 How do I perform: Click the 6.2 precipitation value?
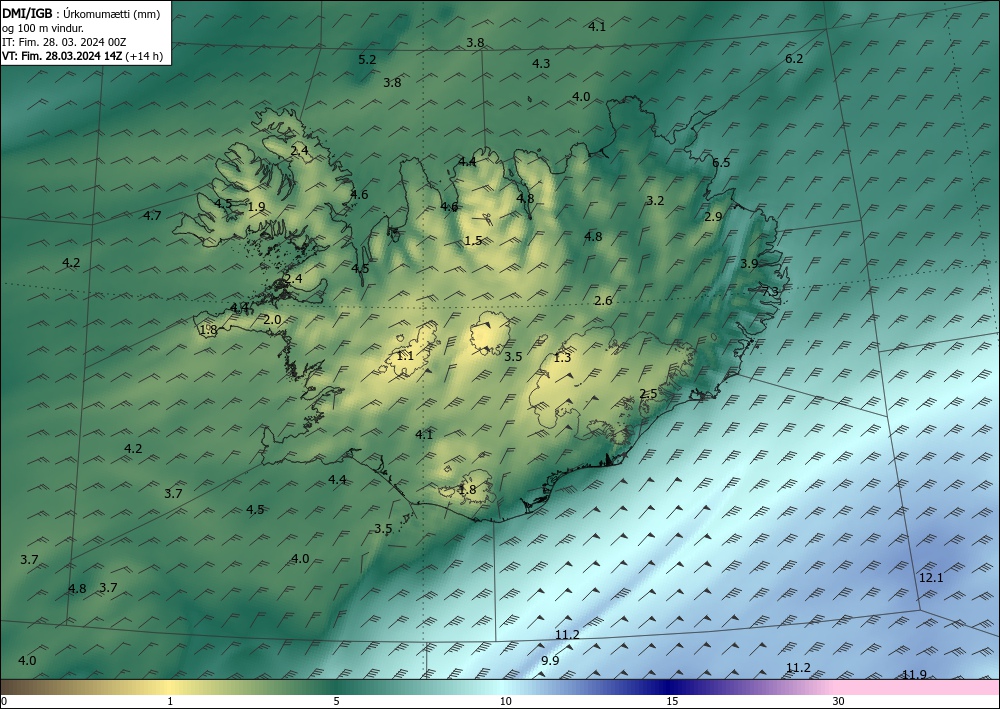[794, 59]
